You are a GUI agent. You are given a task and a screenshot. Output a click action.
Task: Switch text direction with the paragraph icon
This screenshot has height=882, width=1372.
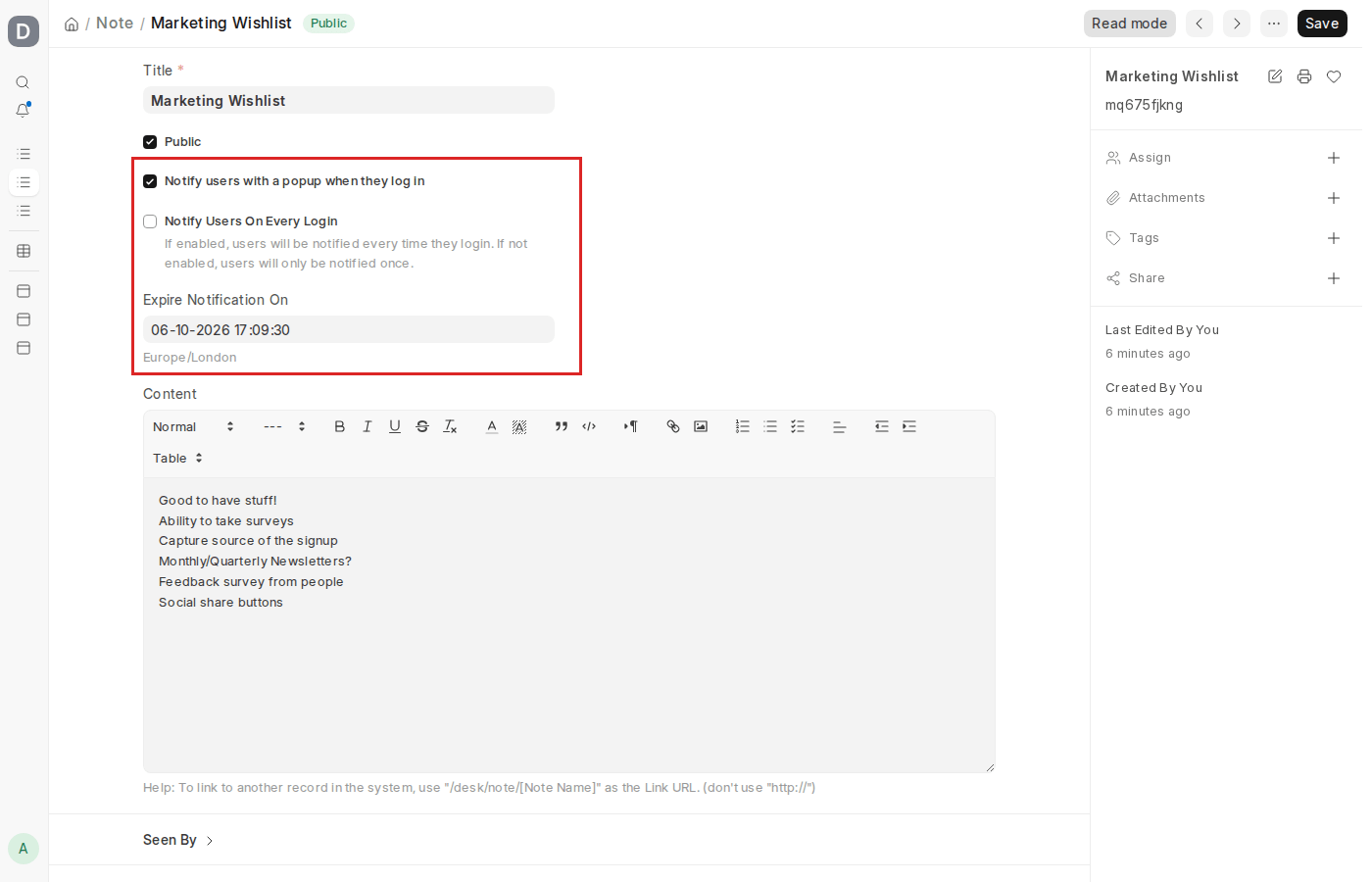(x=631, y=426)
